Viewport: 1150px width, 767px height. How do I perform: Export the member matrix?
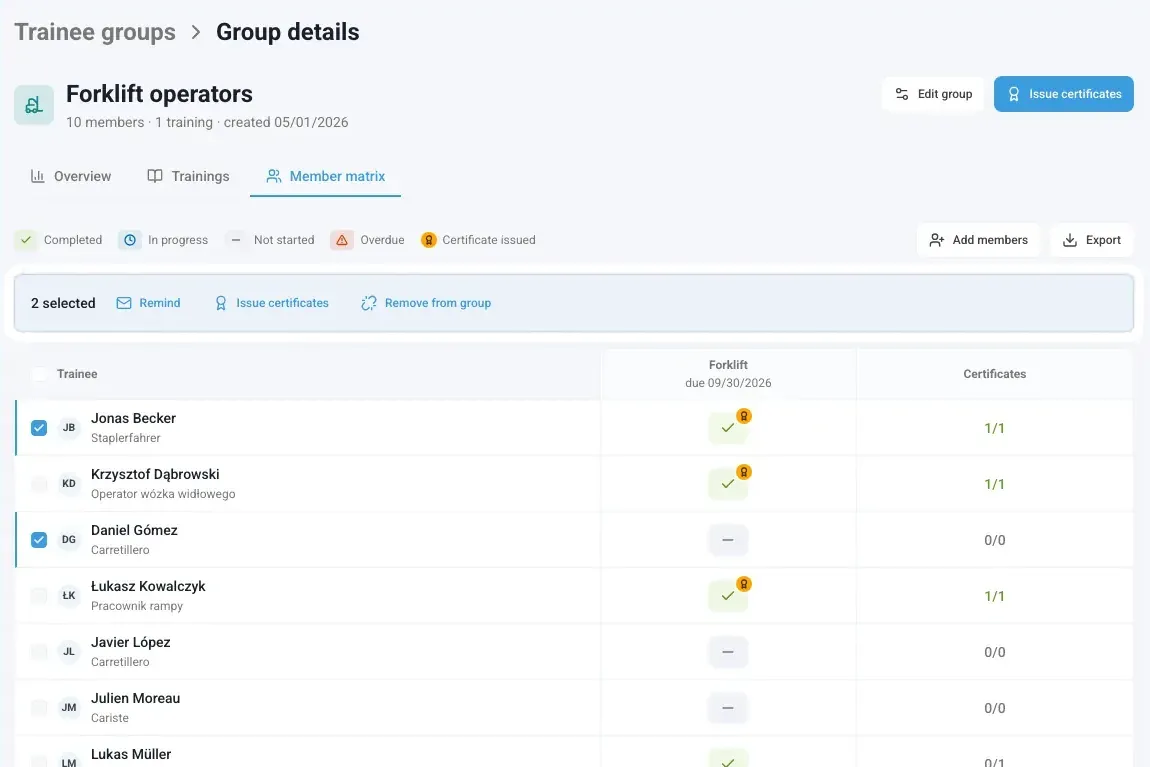[1091, 240]
